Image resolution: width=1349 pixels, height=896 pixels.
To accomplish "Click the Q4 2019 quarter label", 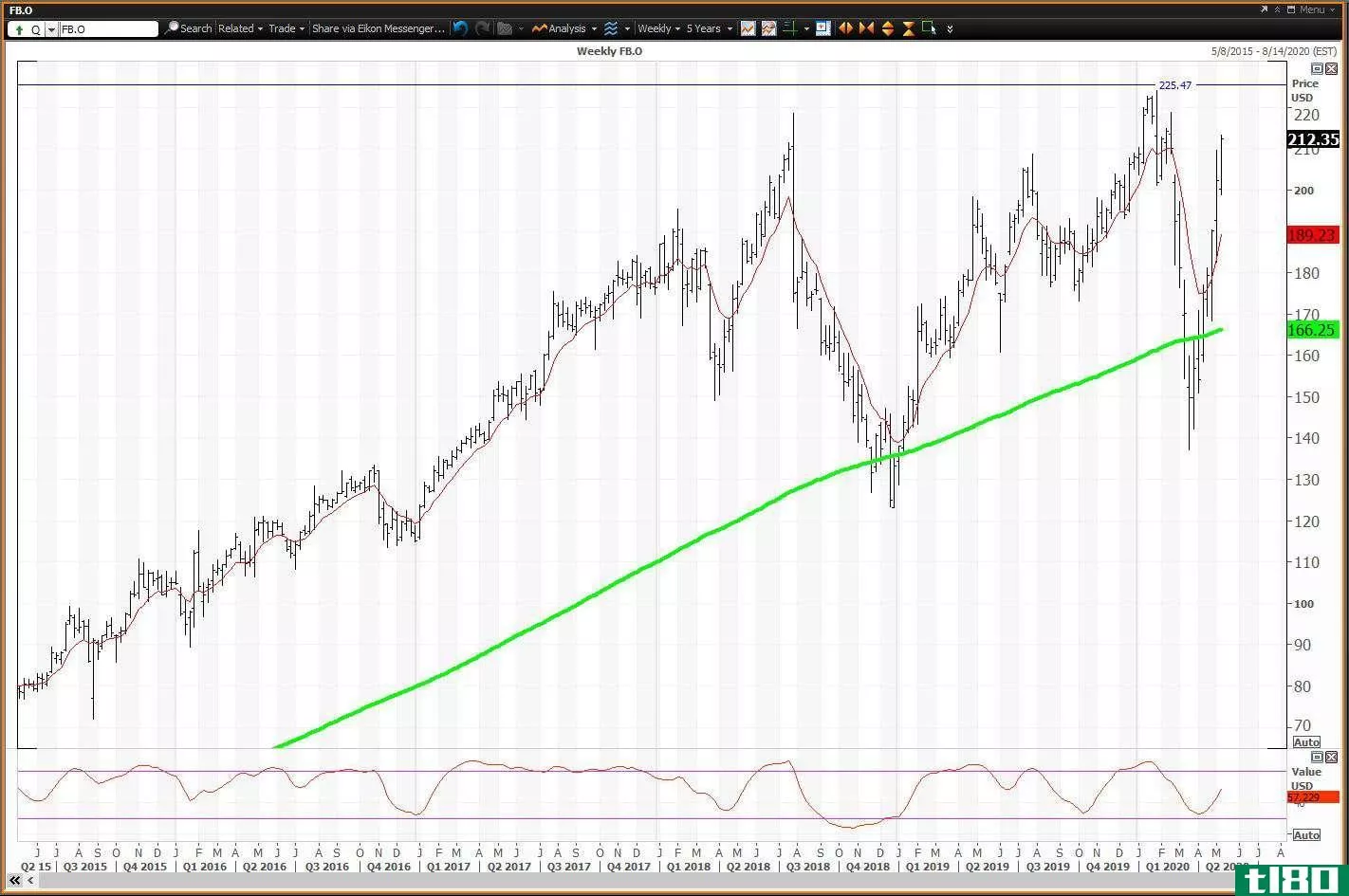I will [x=1107, y=867].
